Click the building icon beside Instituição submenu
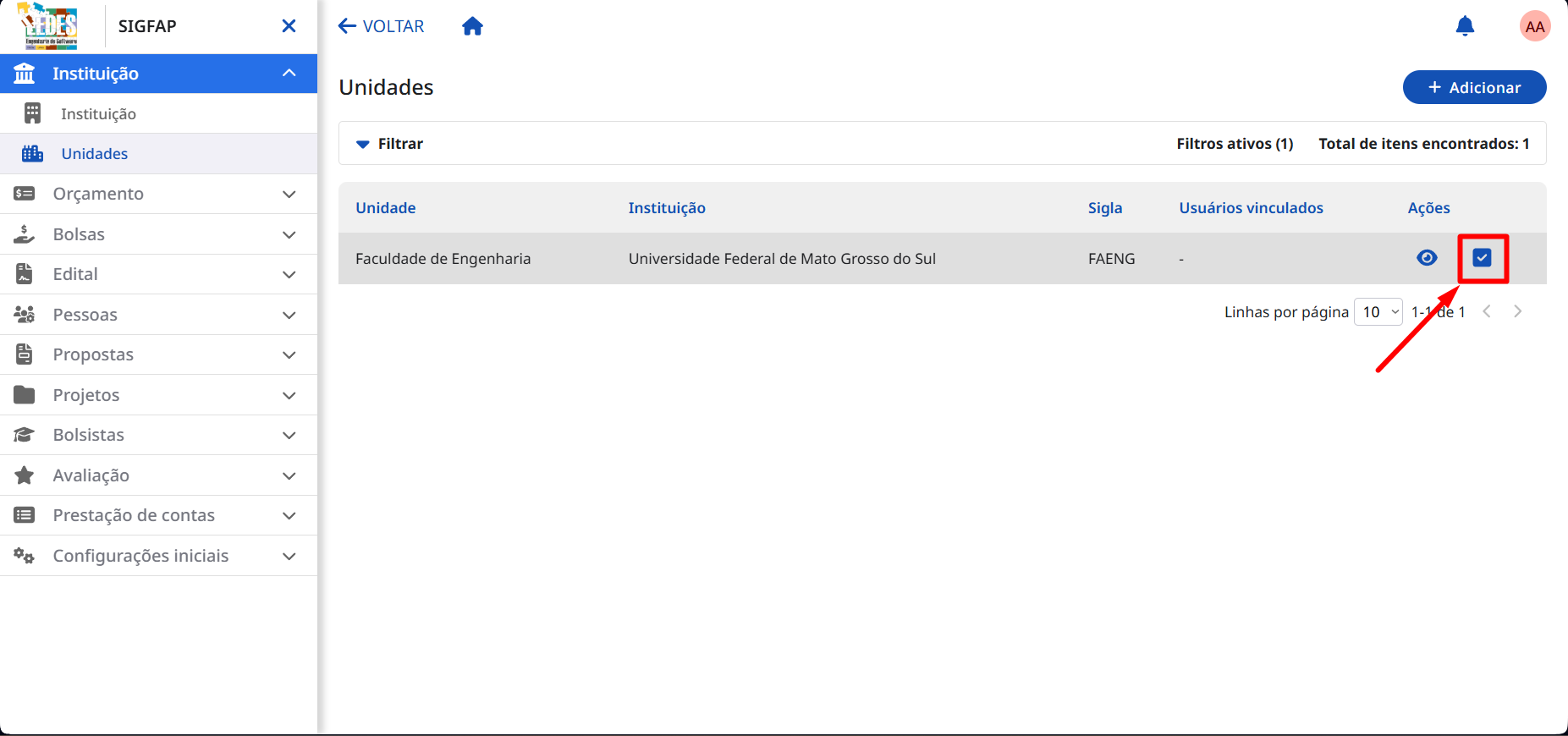The width and height of the screenshot is (1568, 736). (x=32, y=113)
